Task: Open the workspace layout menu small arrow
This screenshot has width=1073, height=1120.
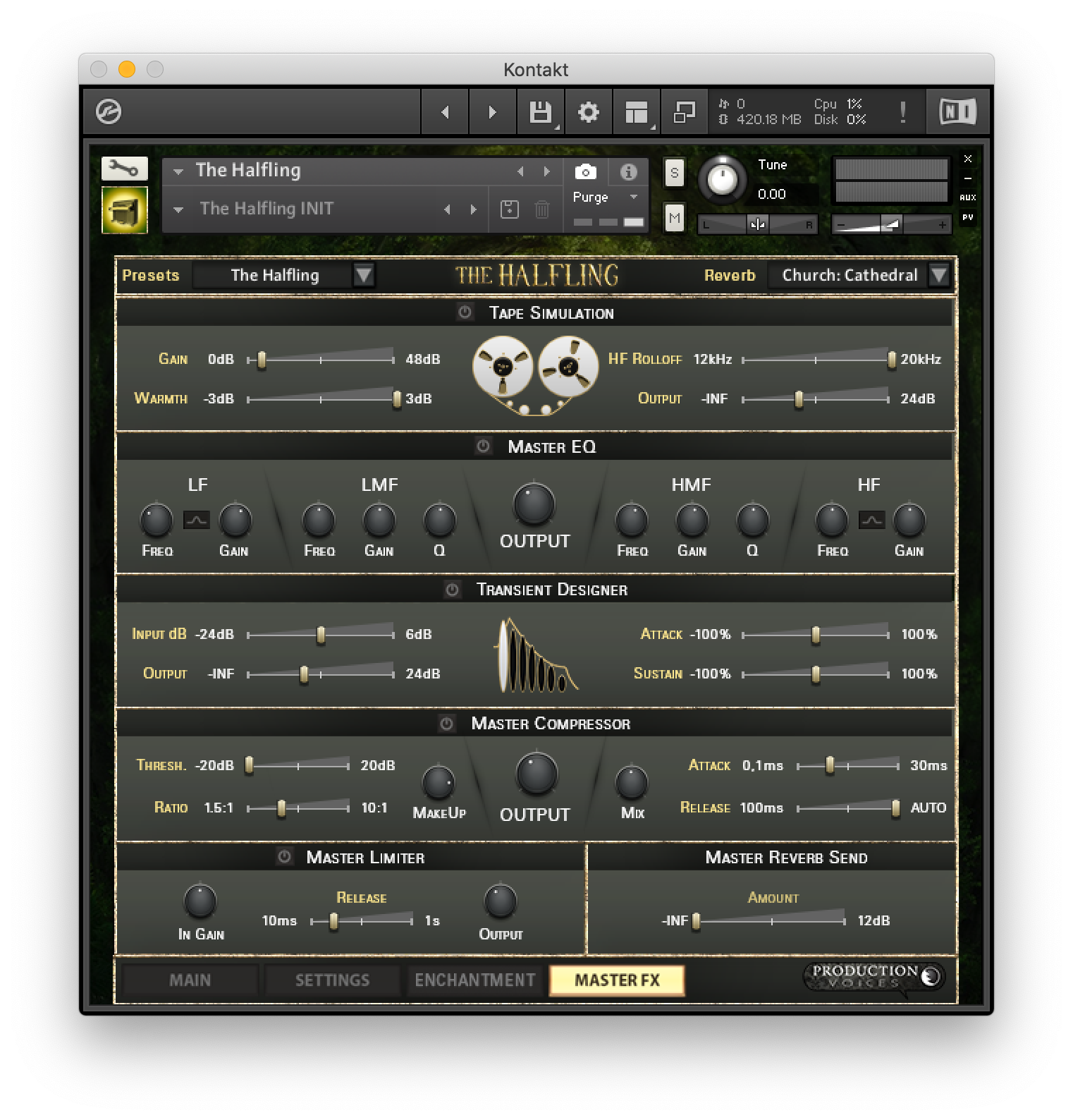Action: 653,128
